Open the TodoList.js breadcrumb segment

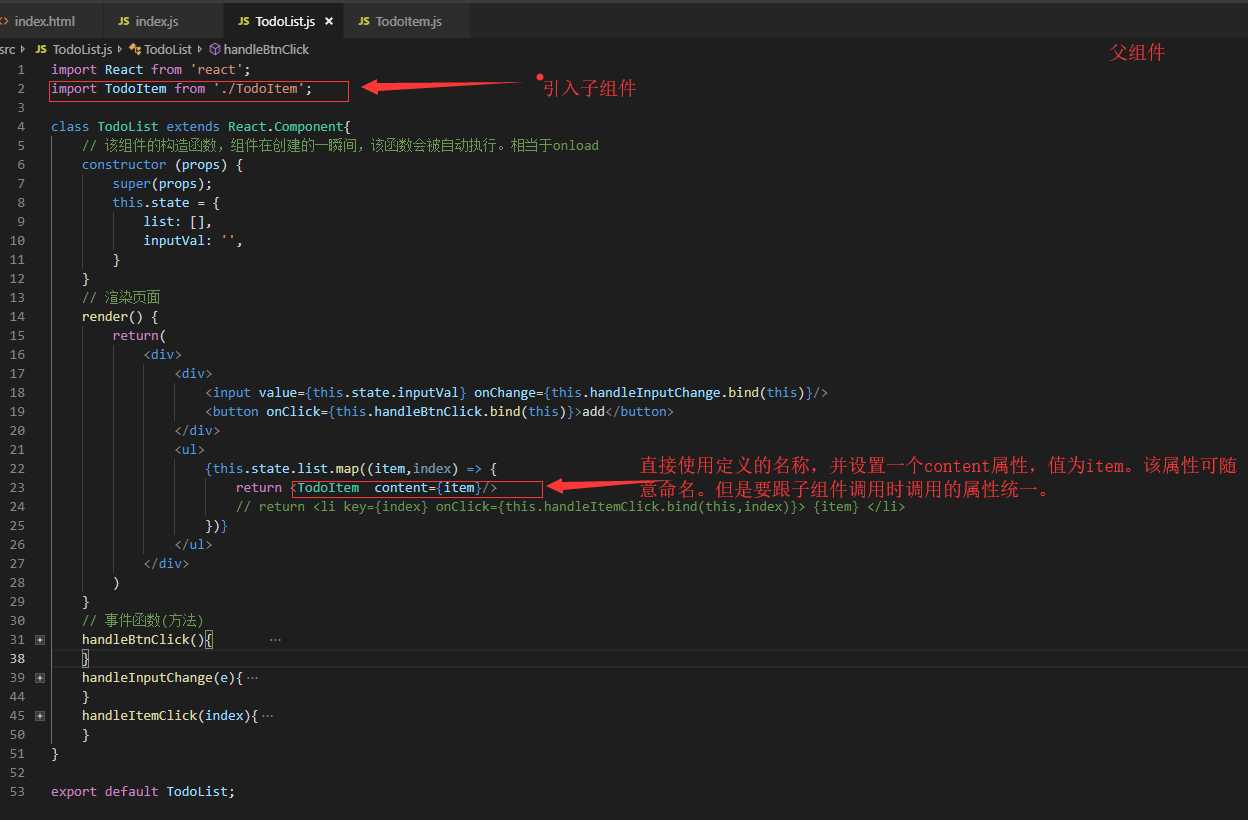pos(83,49)
